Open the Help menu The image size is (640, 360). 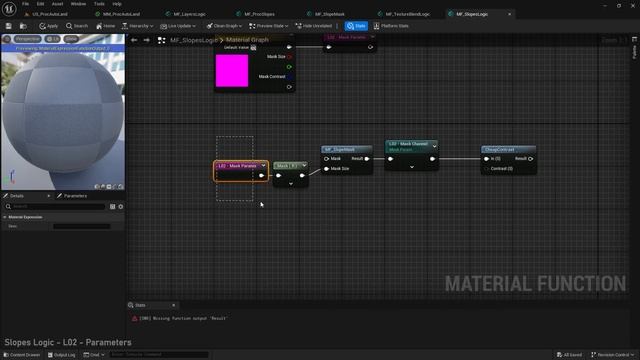pos(117,4)
